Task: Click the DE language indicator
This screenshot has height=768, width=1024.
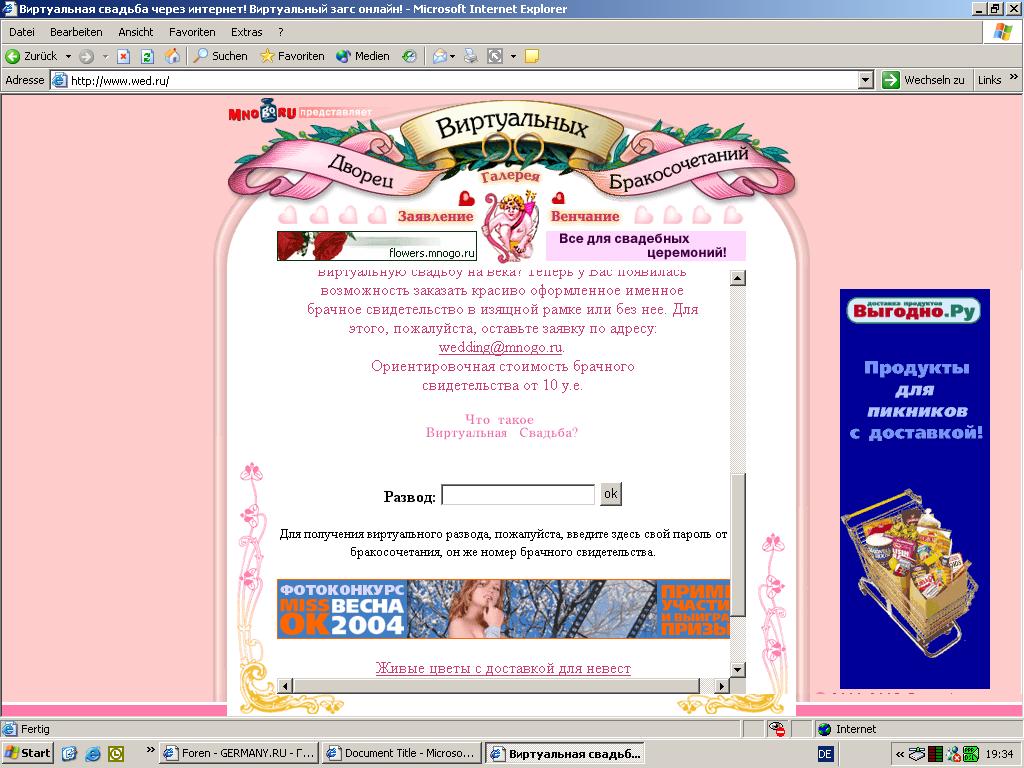Action: tap(825, 754)
